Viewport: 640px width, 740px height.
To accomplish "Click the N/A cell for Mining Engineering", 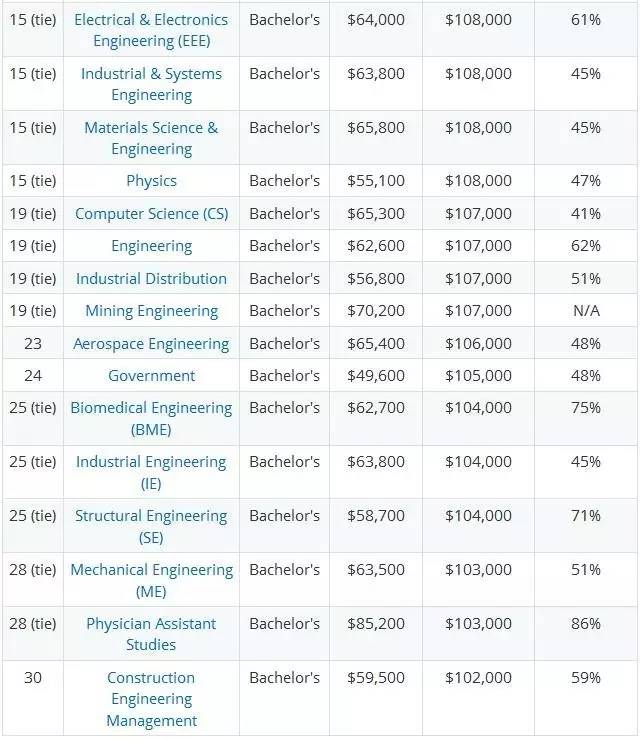I will pos(586,311).
